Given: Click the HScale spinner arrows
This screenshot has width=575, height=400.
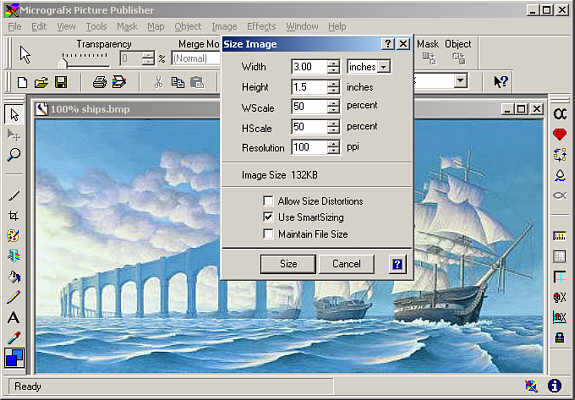Looking at the screenshot, I should (x=333, y=127).
